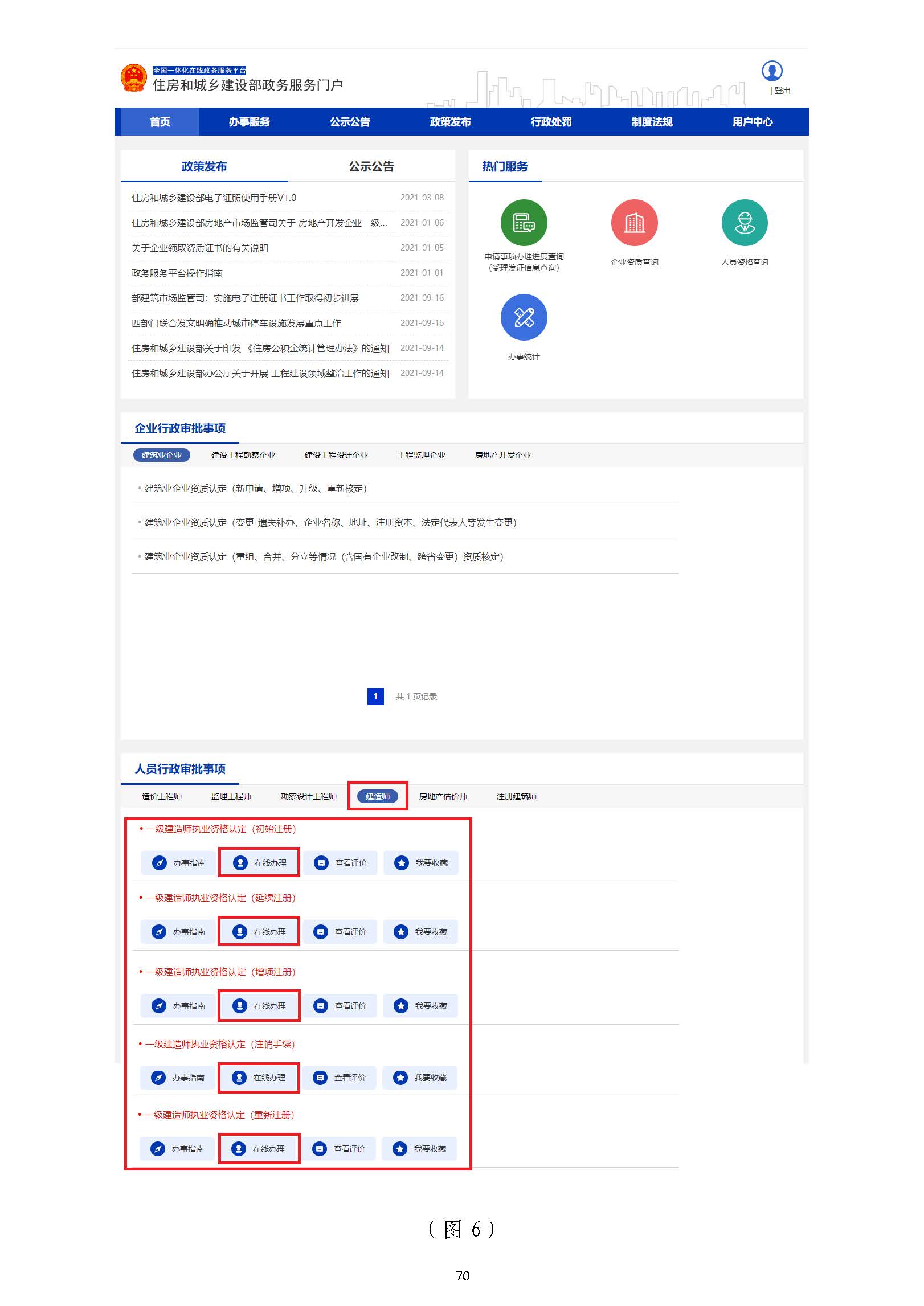Click the user avatar icon at top right
924x1306 pixels.
771,71
